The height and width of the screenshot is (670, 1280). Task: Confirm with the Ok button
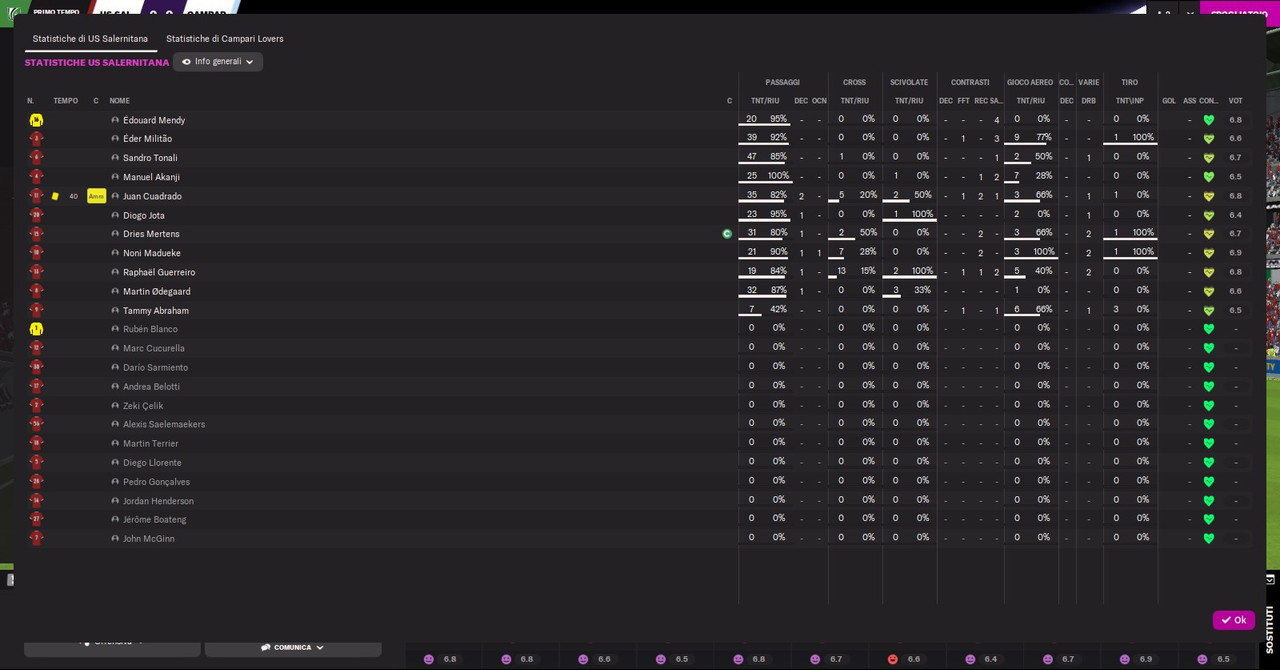(x=1234, y=620)
